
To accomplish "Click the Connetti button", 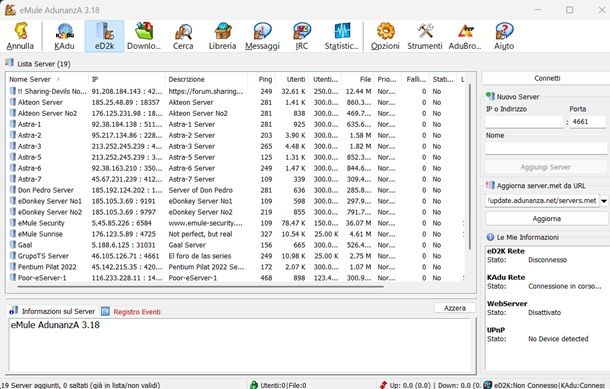I will coord(547,78).
